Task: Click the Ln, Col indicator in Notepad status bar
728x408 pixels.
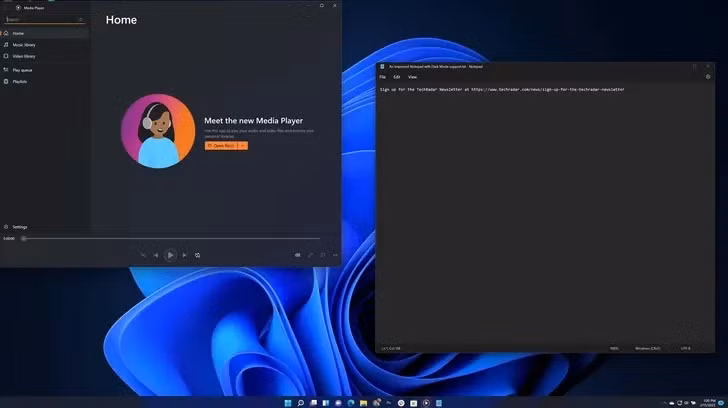Action: (391, 349)
